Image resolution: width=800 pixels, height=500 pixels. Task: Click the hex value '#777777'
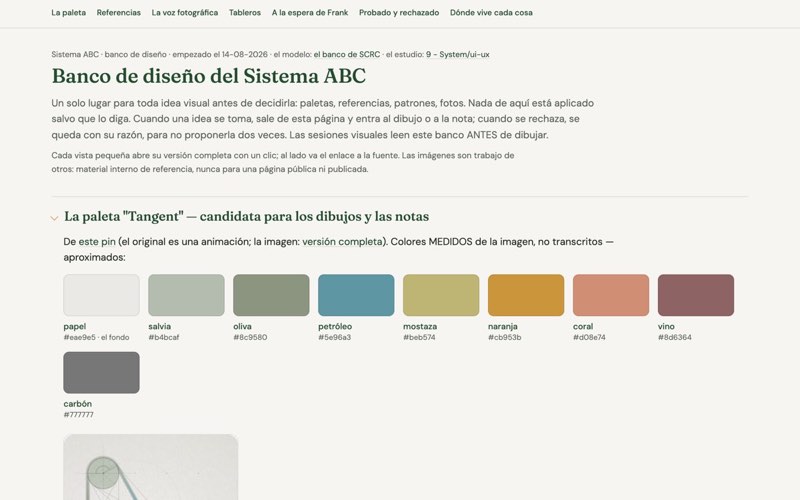(x=79, y=415)
